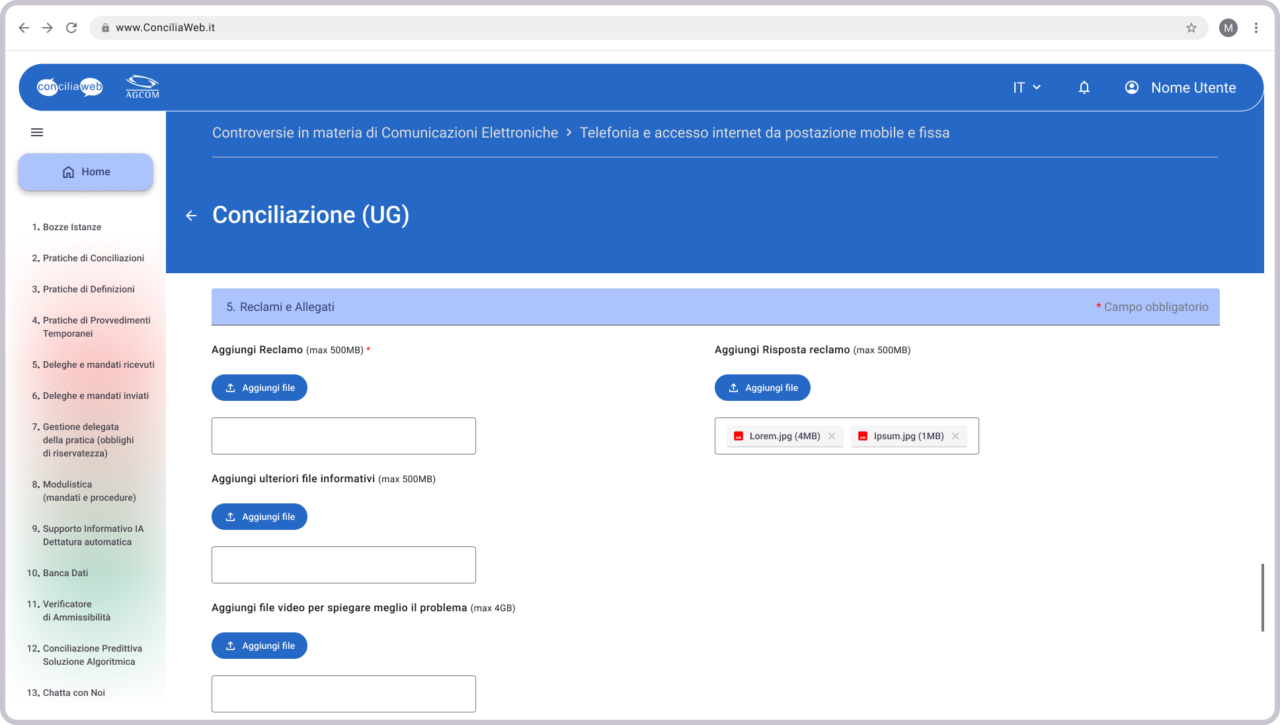Bookmark page with the star icon
The width and height of the screenshot is (1280, 725).
[x=1191, y=28]
